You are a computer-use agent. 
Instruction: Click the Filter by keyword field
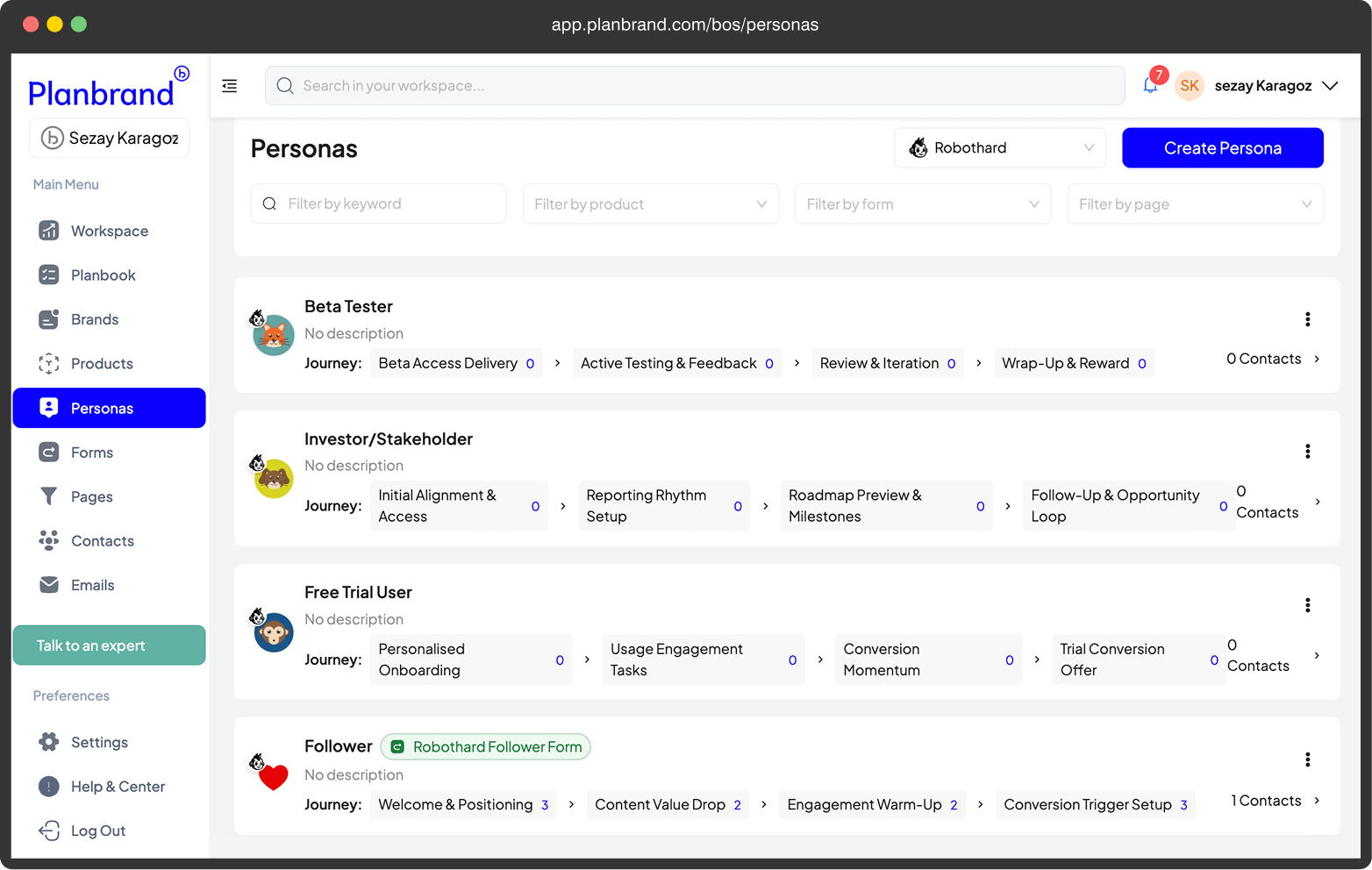tap(379, 204)
